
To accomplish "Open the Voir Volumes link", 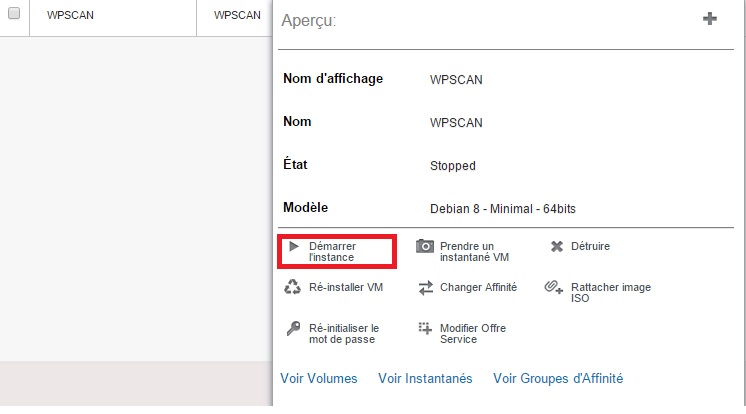I will pos(320,378).
